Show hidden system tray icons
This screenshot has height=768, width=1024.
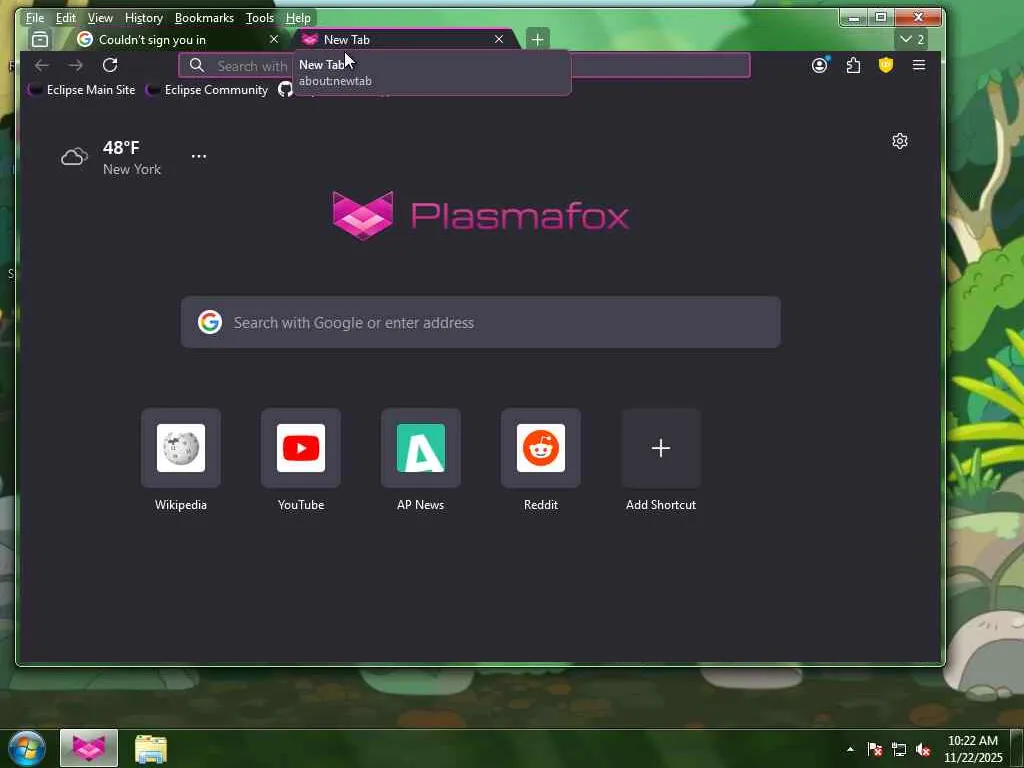[x=850, y=749]
